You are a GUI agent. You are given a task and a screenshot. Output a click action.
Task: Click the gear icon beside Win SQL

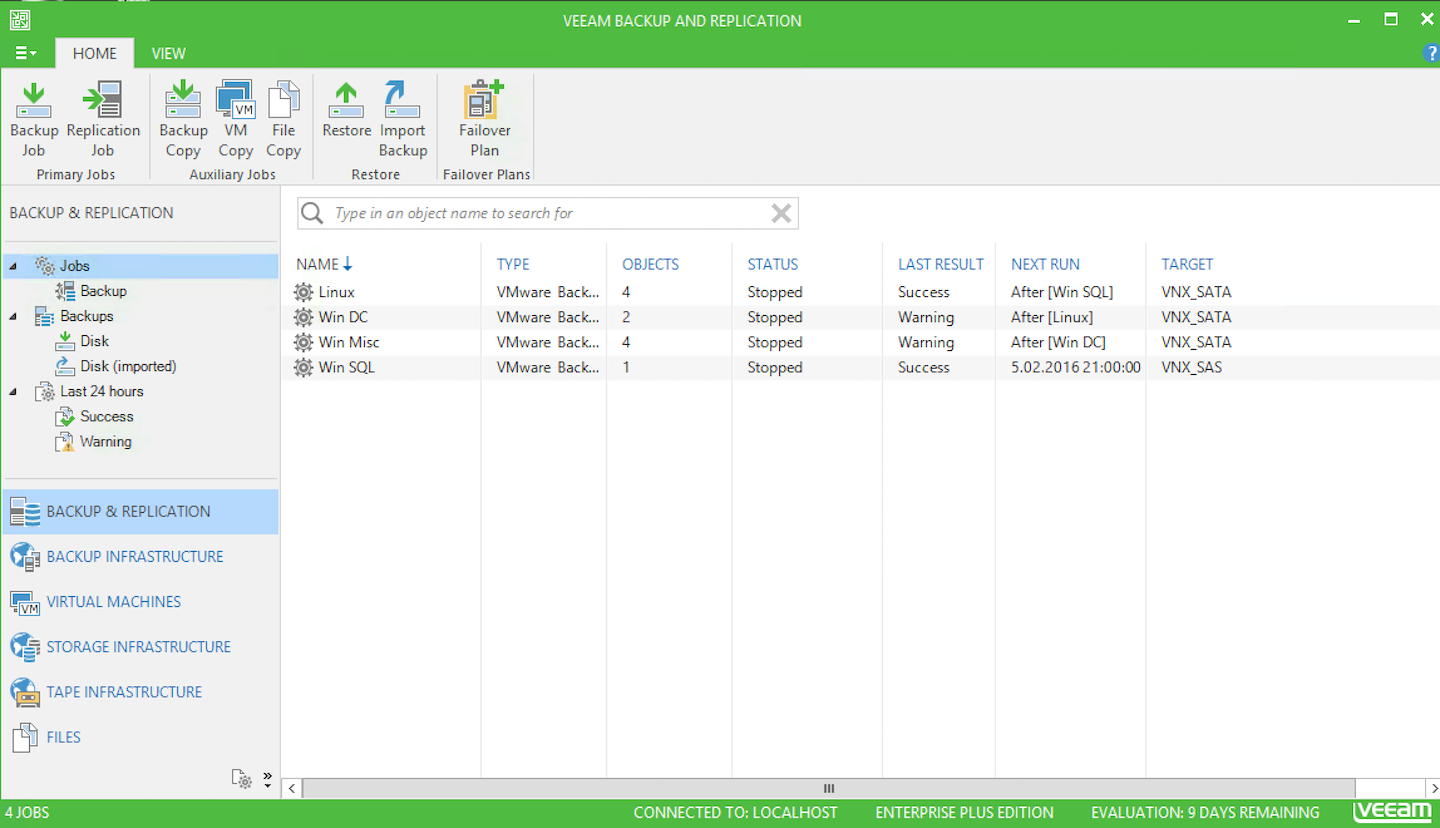pyautogui.click(x=303, y=367)
